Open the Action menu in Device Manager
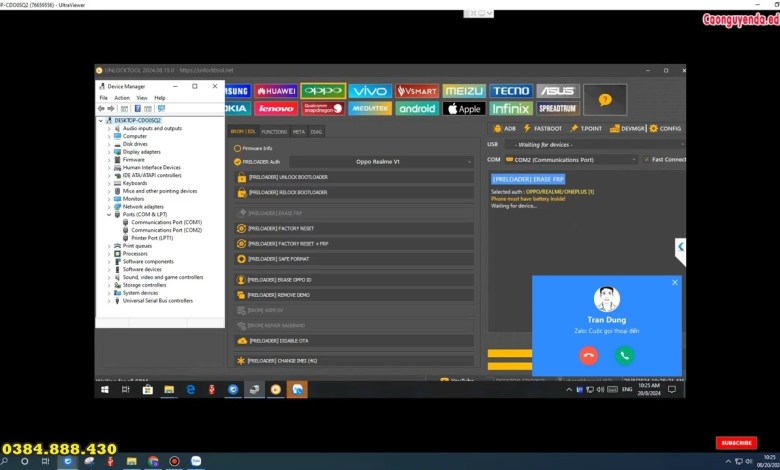 121,98
